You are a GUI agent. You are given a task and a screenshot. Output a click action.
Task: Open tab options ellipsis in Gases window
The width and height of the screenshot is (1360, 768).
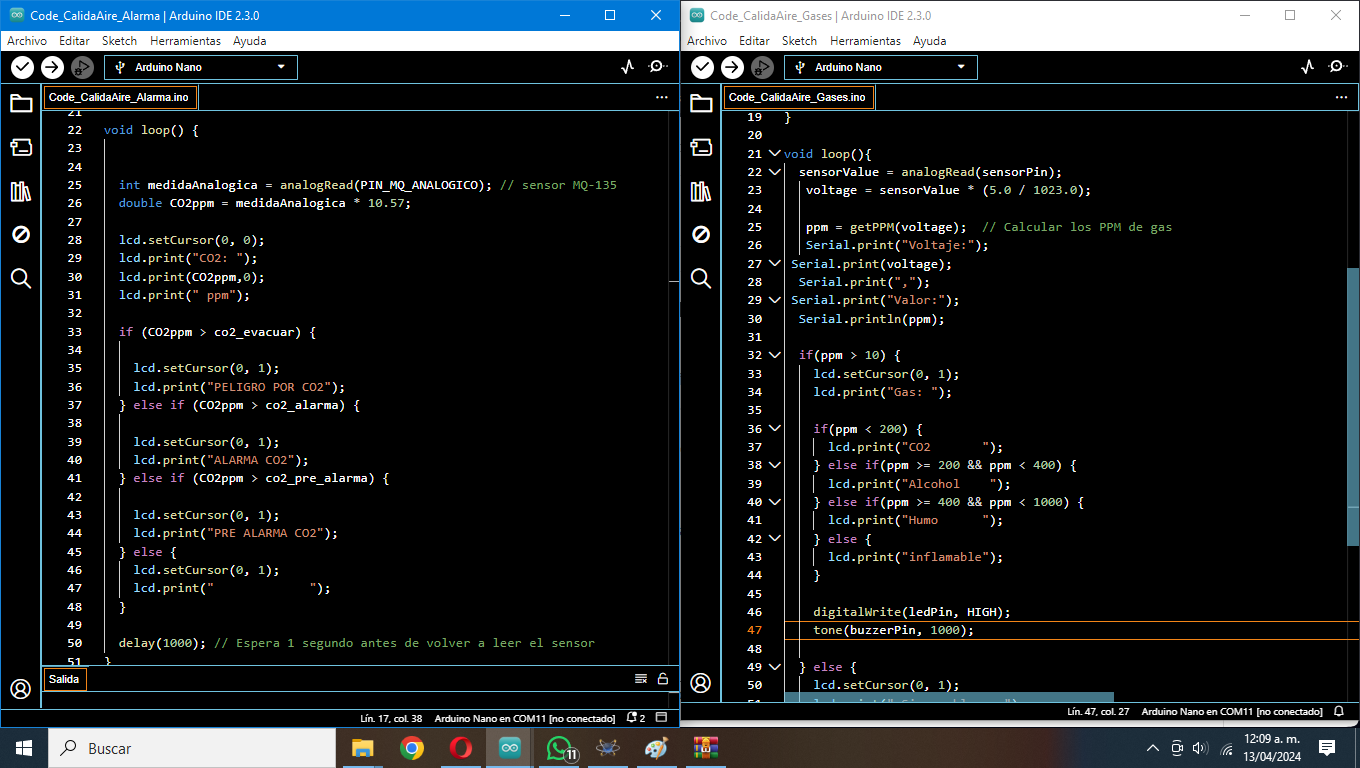(x=1342, y=97)
